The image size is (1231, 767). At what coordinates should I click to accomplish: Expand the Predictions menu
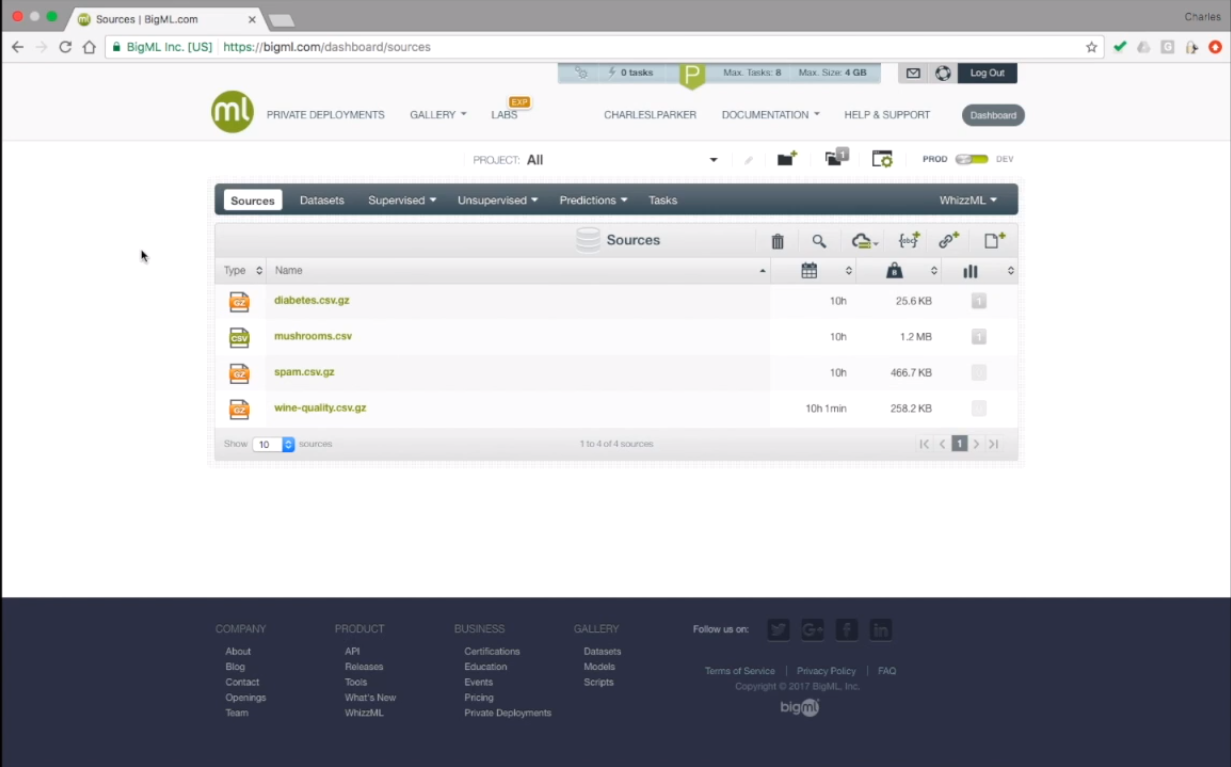tap(593, 200)
